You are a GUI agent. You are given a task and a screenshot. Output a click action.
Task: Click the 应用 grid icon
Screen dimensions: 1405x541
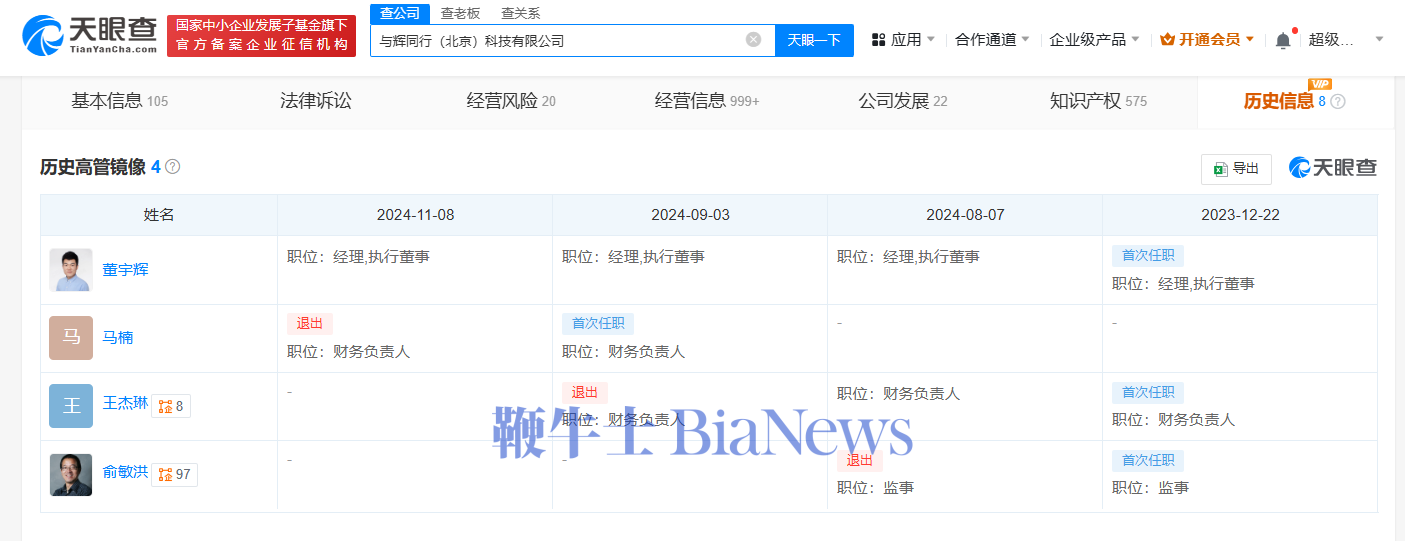coord(879,40)
